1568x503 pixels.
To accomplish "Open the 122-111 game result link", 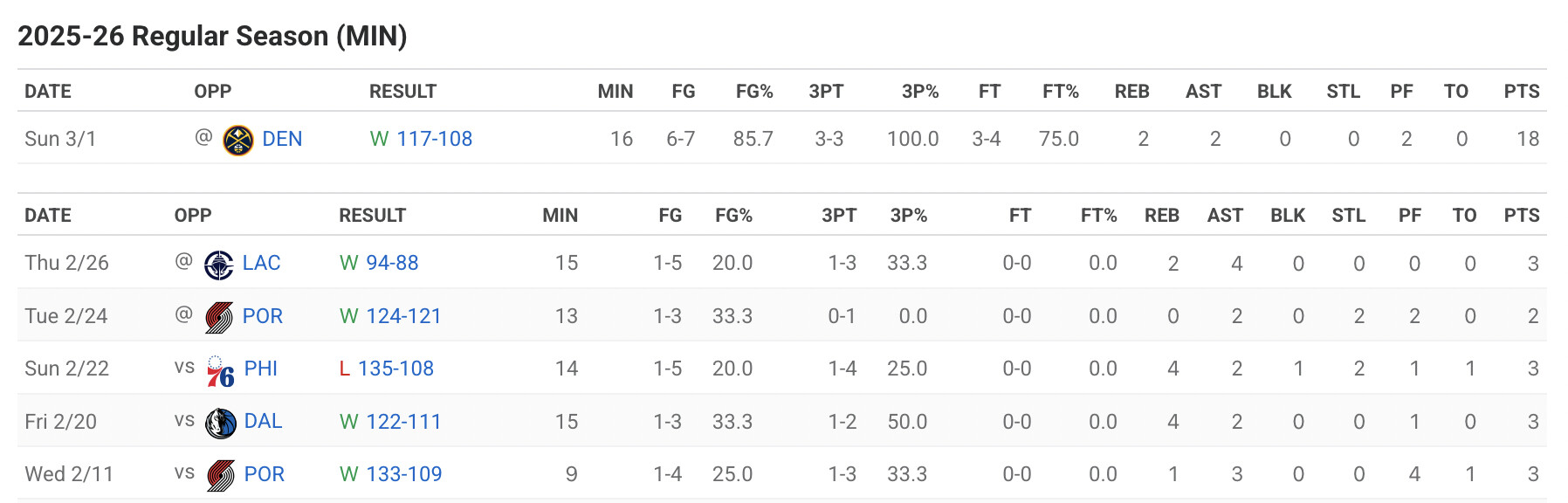I will [403, 422].
